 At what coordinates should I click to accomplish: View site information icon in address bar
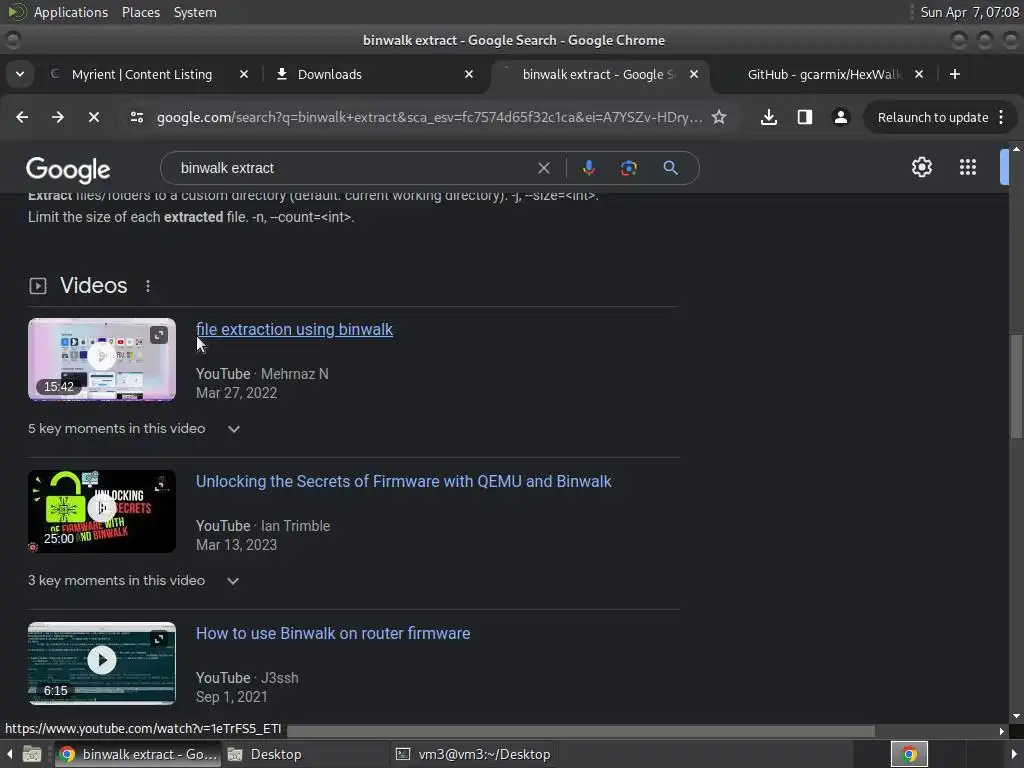pyautogui.click(x=136, y=118)
